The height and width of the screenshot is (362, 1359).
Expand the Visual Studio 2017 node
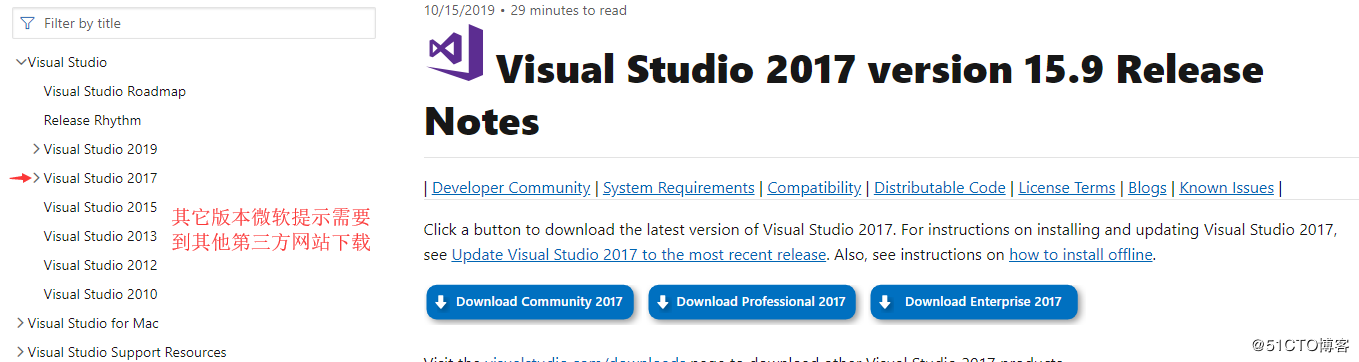(37, 178)
